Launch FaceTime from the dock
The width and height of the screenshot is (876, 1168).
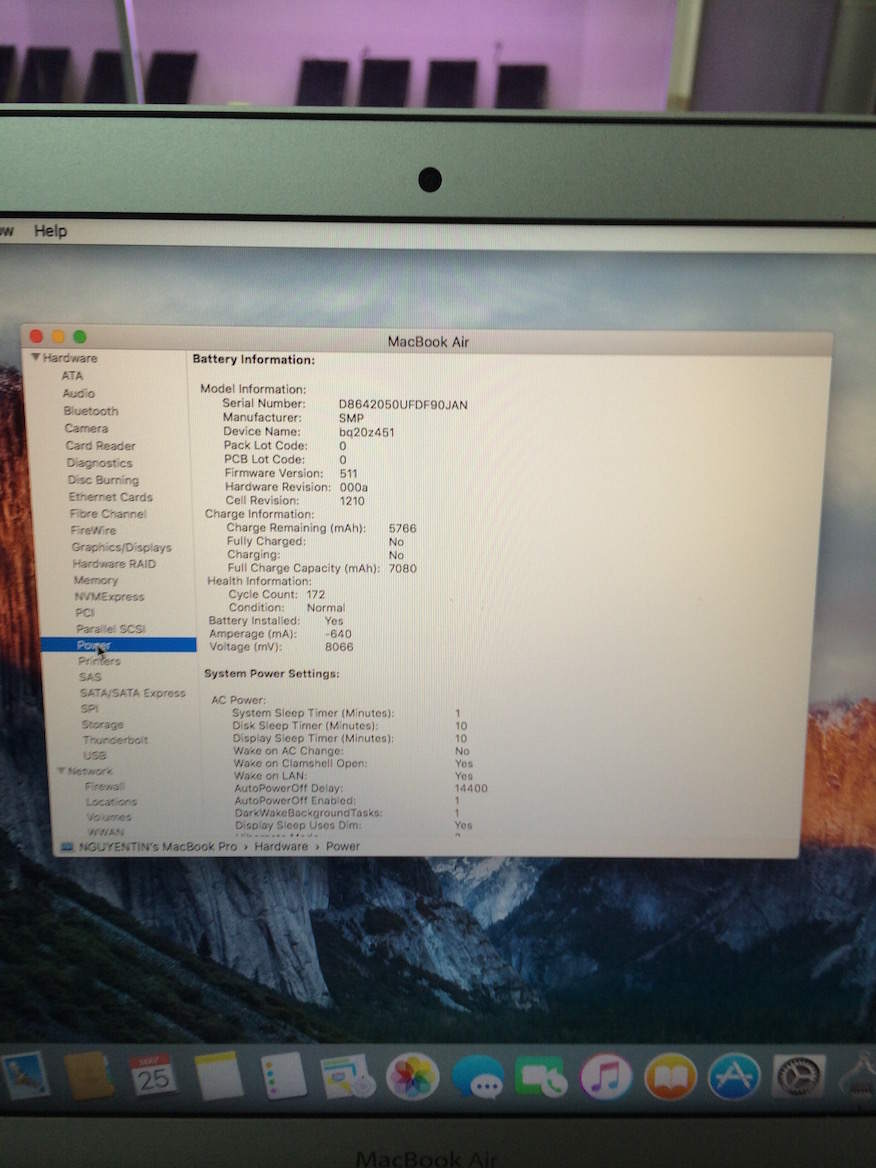pyautogui.click(x=541, y=1077)
